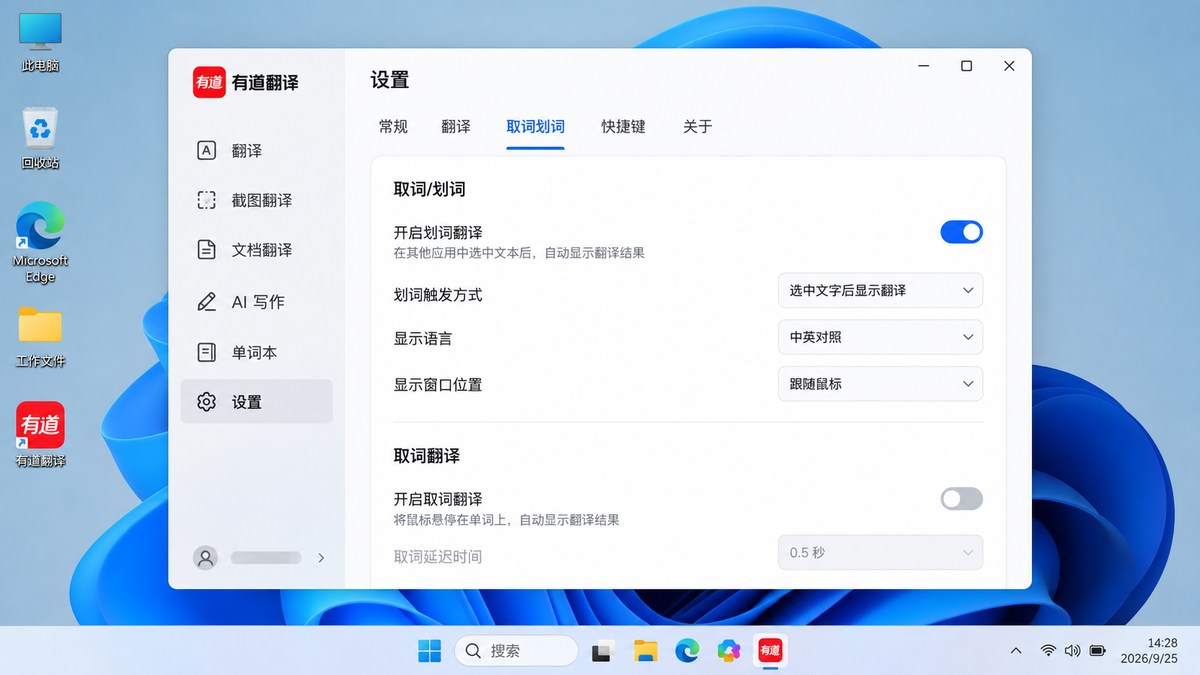Open 有道翻译 desktop shortcut
This screenshot has height=675, width=1200.
pos(40,436)
